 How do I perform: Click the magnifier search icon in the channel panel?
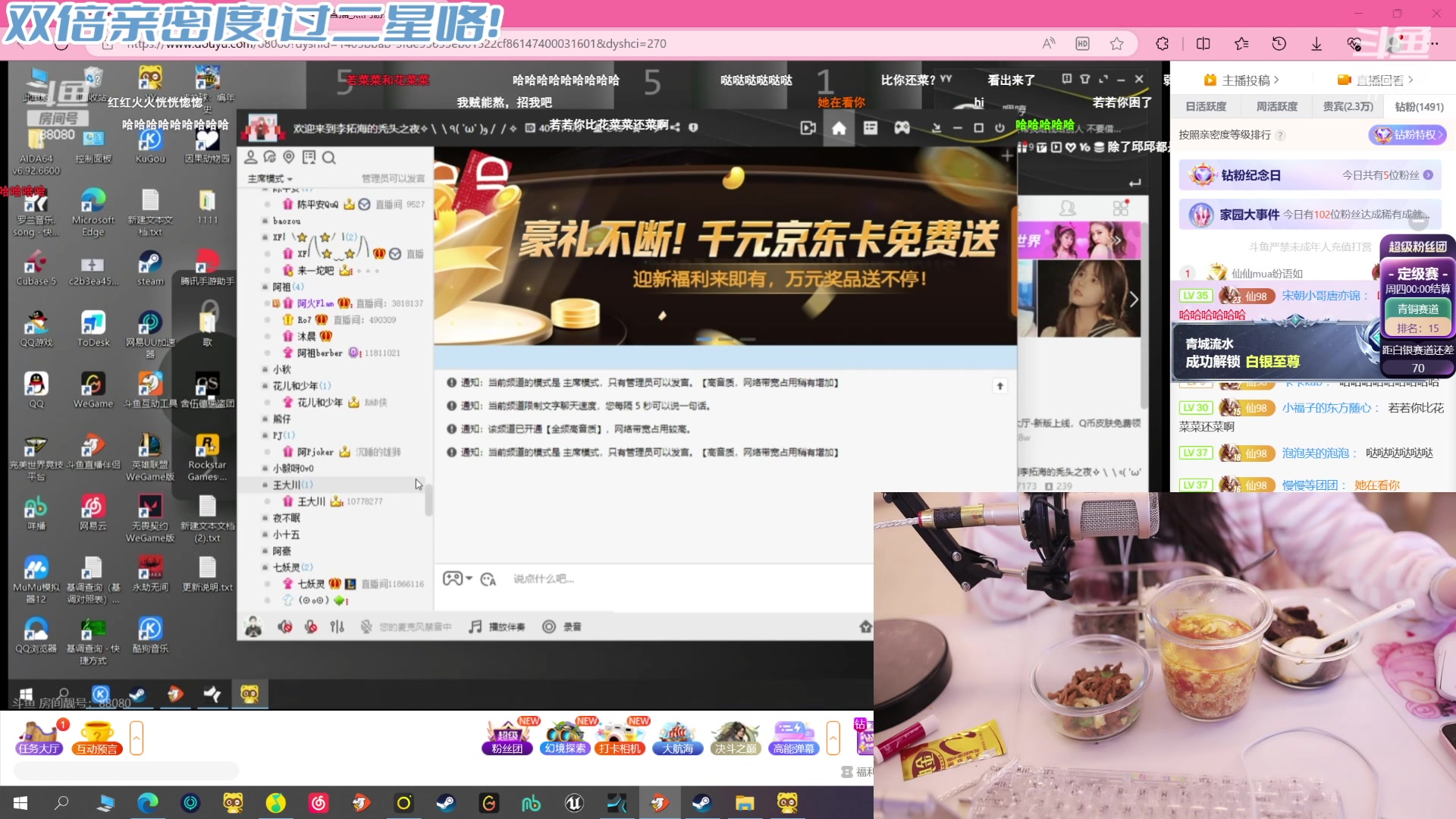(329, 157)
